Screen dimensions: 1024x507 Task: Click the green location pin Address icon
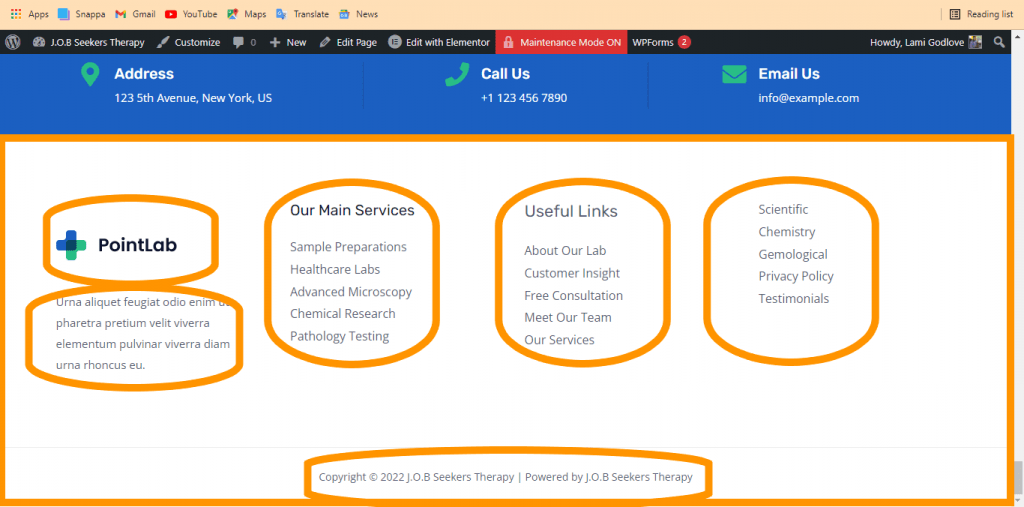tap(90, 75)
